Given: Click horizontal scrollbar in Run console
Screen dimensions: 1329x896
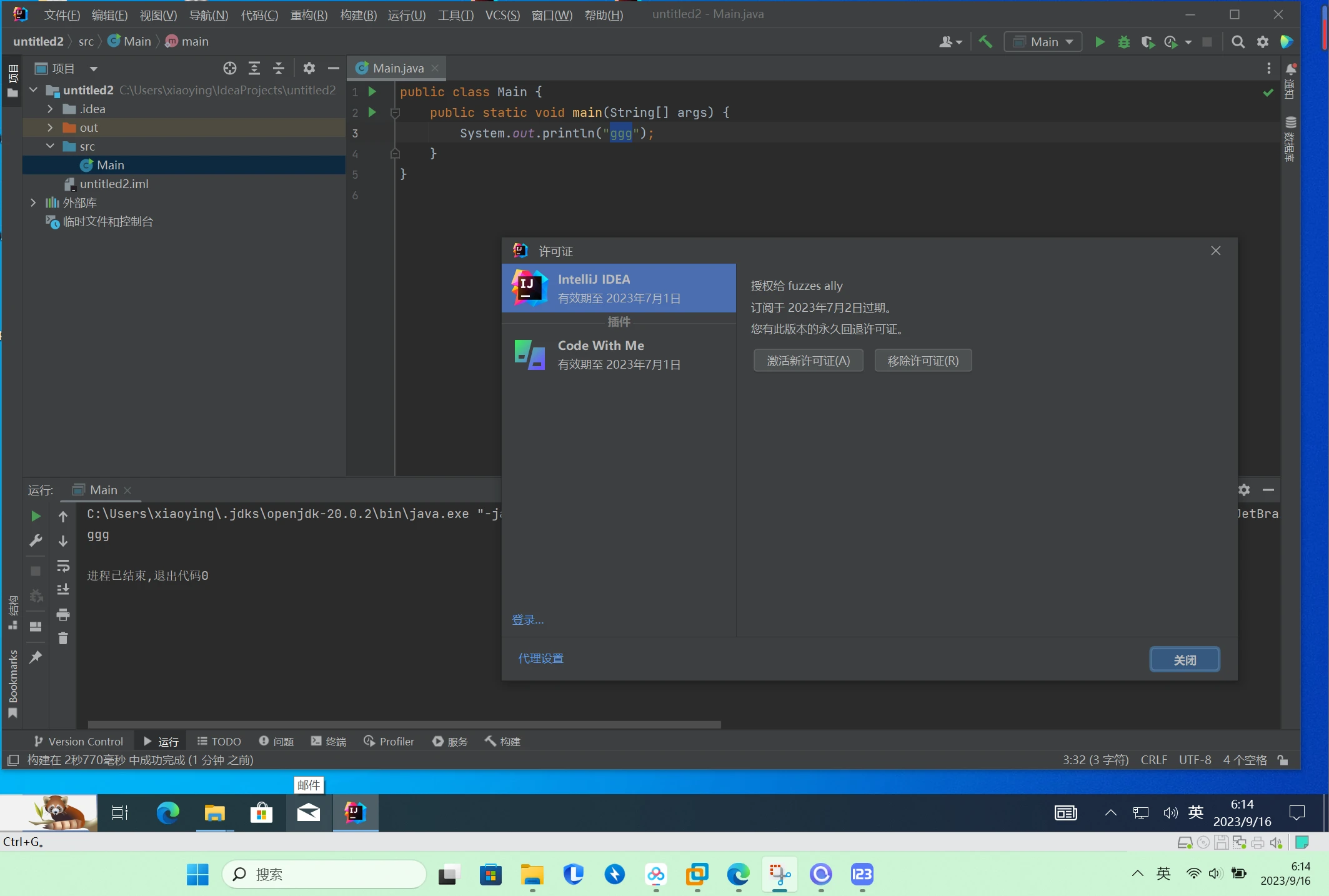Looking at the screenshot, I should tap(404, 725).
